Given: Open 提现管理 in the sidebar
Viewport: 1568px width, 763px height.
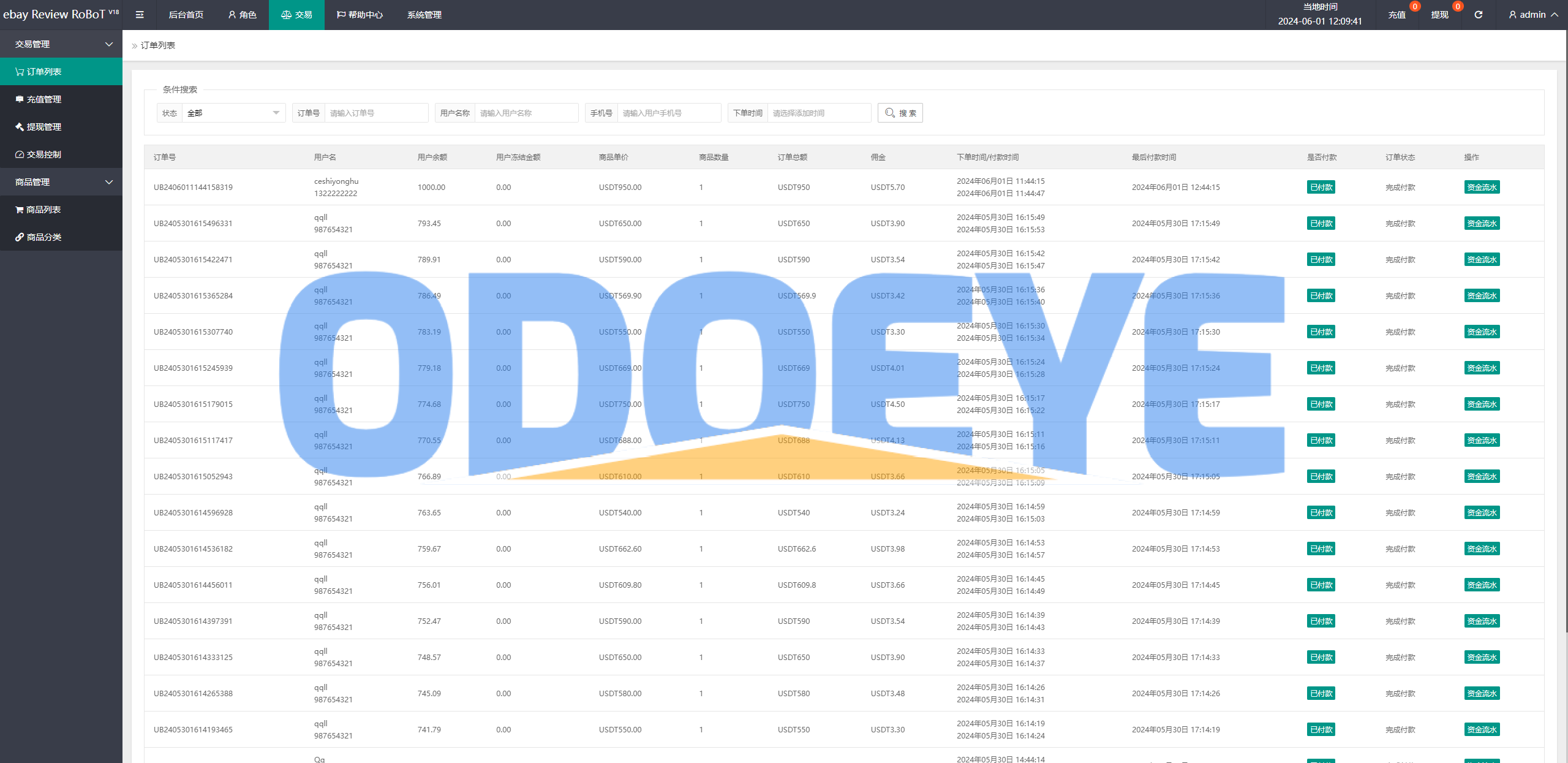Looking at the screenshot, I should tap(61, 127).
